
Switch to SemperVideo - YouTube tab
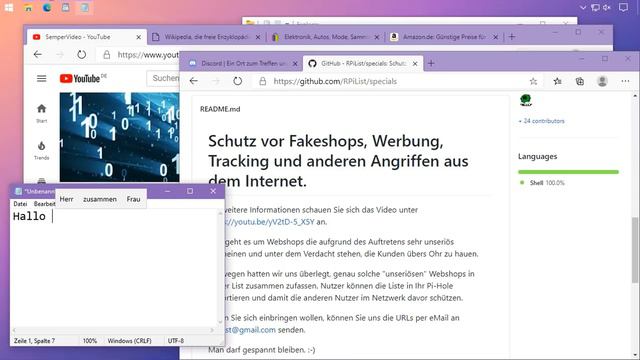(87, 37)
